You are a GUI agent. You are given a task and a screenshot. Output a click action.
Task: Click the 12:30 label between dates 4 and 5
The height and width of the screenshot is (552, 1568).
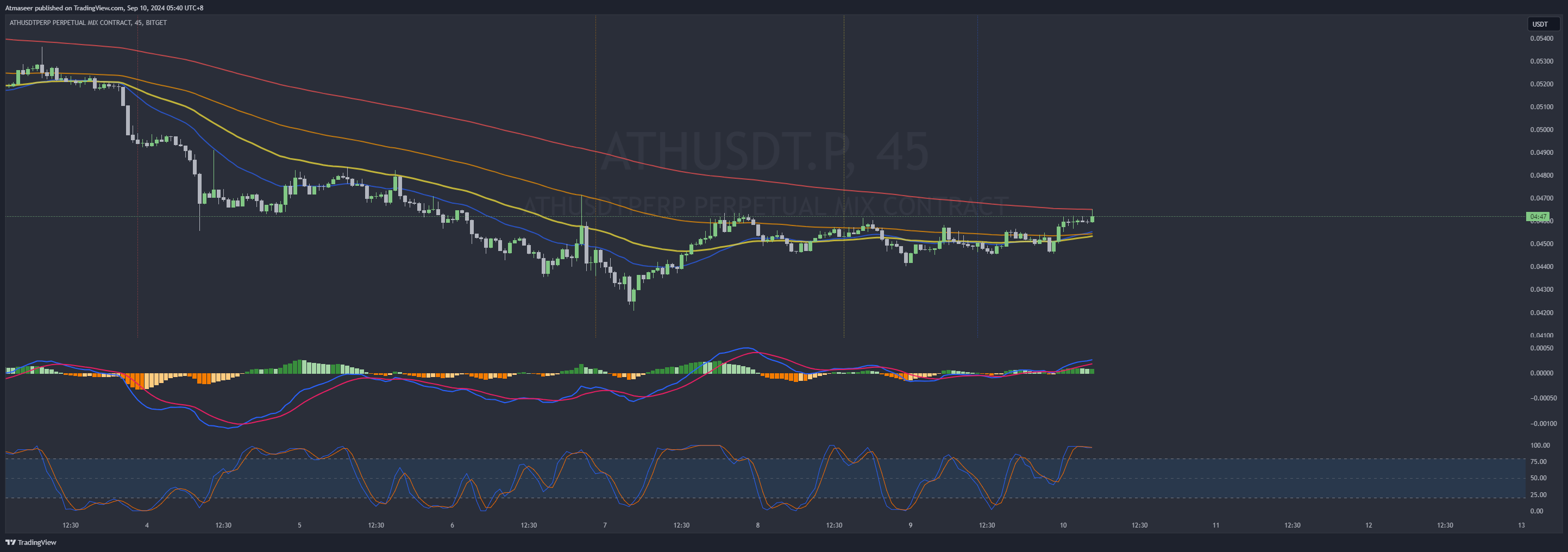[223, 525]
